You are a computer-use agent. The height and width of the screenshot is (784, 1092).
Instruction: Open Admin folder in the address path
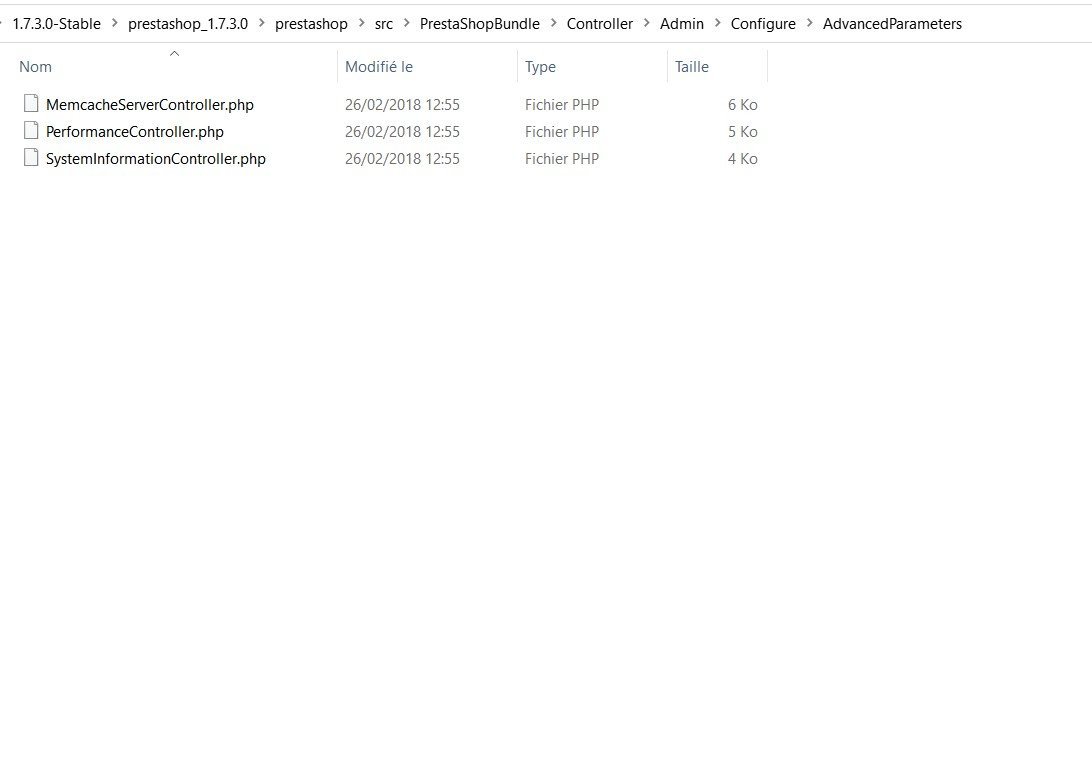(x=682, y=24)
